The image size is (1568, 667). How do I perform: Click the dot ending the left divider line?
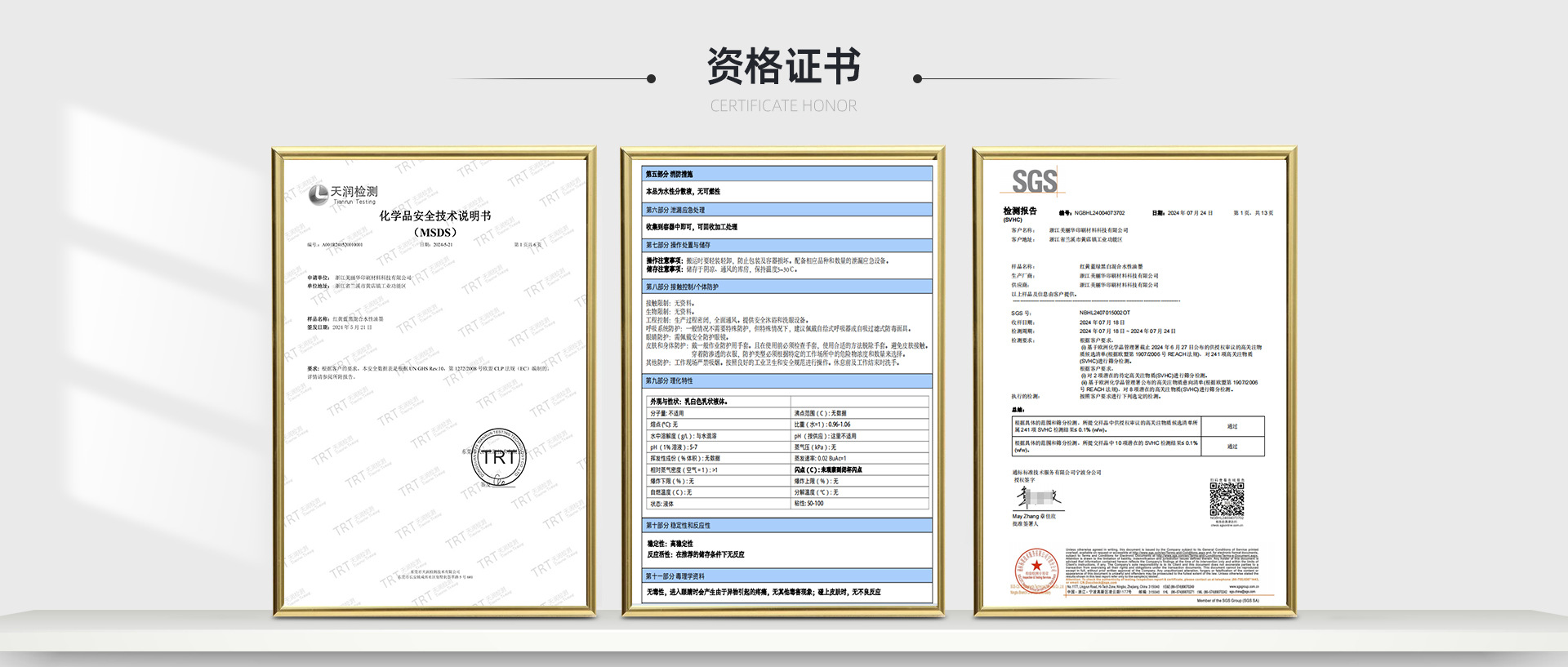[x=651, y=79]
